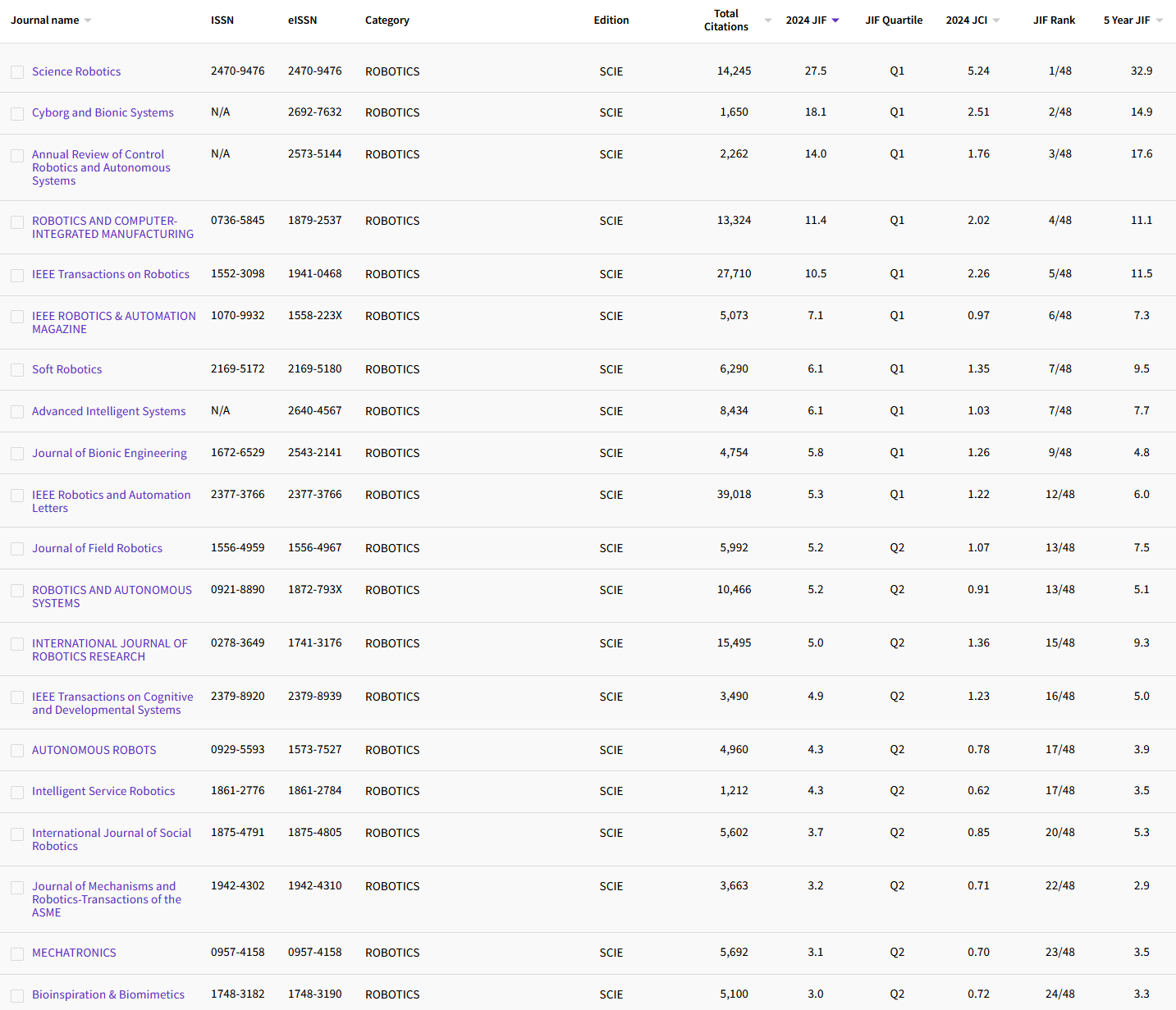Sort by Journal name arrow
Screen dimensions: 1176x1010
(x=88, y=21)
